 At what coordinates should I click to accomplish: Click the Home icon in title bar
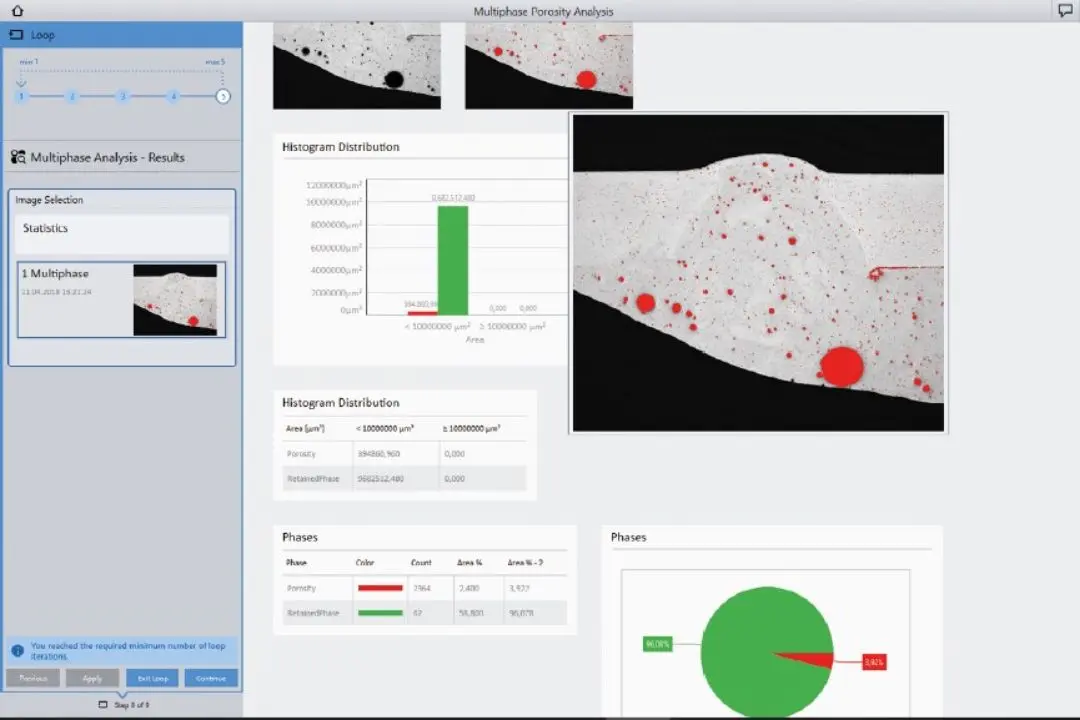click(x=17, y=10)
